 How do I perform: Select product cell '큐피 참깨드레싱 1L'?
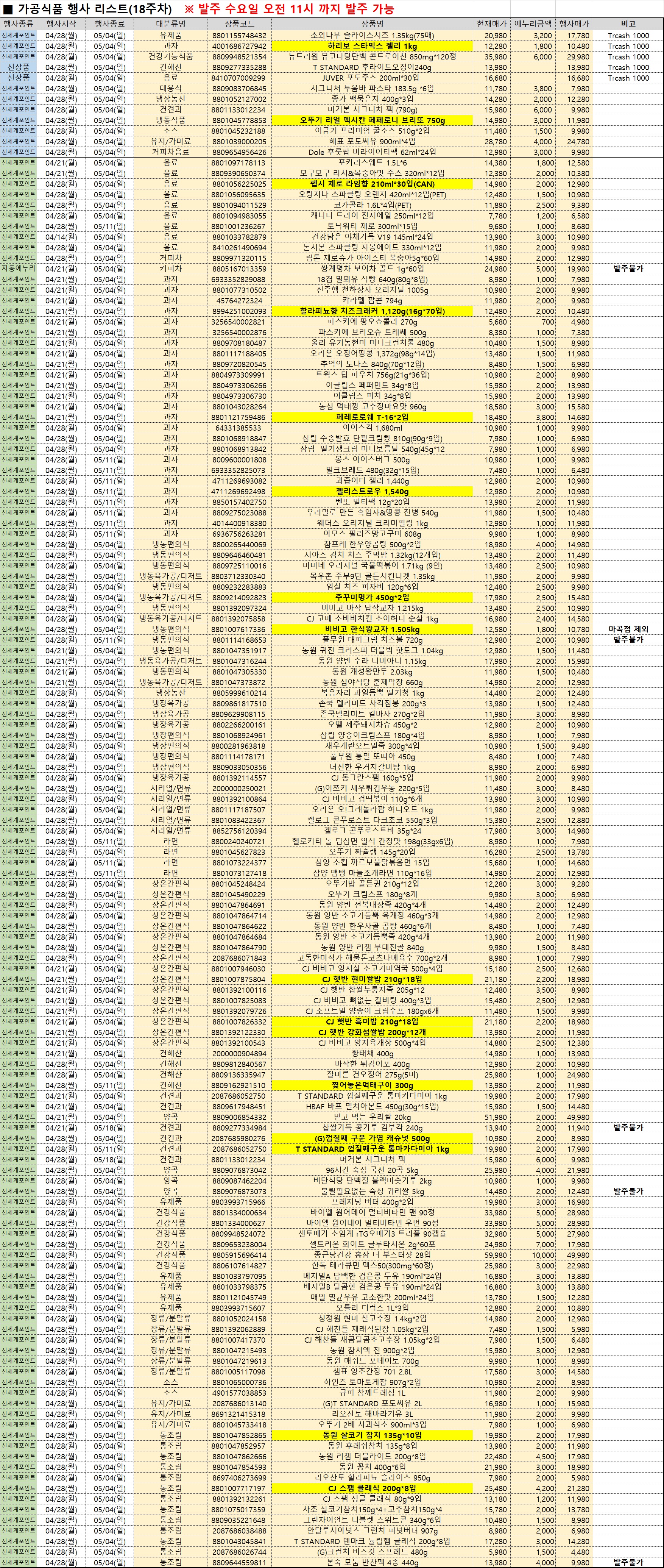373,1393
